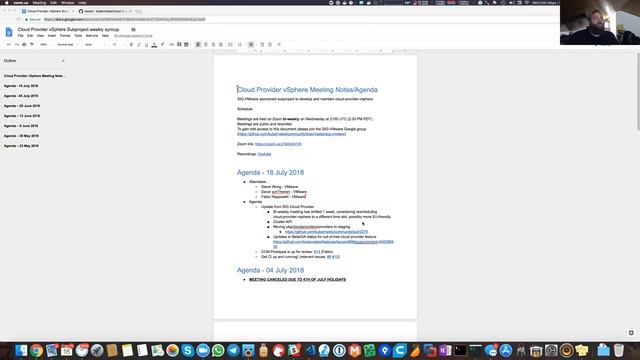The image size is (640, 360).
Task: Open Zoom from the Dock
Action: pyautogui.click(x=203, y=350)
